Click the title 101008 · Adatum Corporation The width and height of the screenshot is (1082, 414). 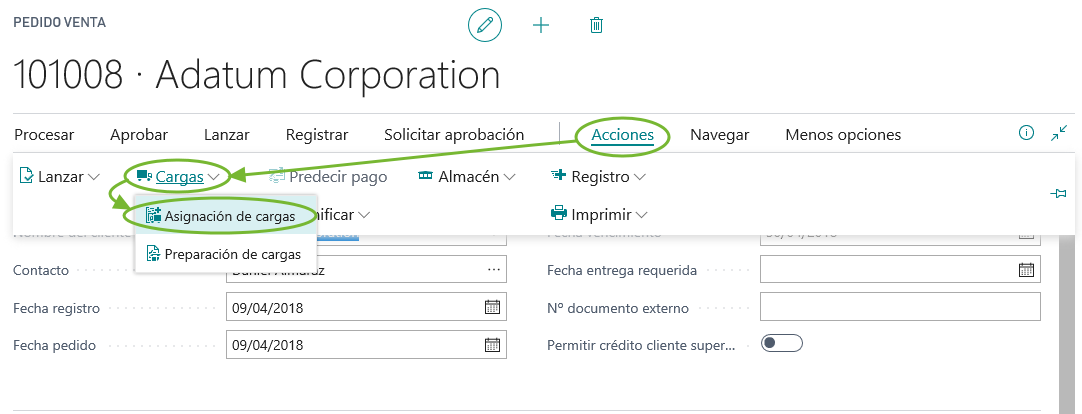tap(257, 75)
